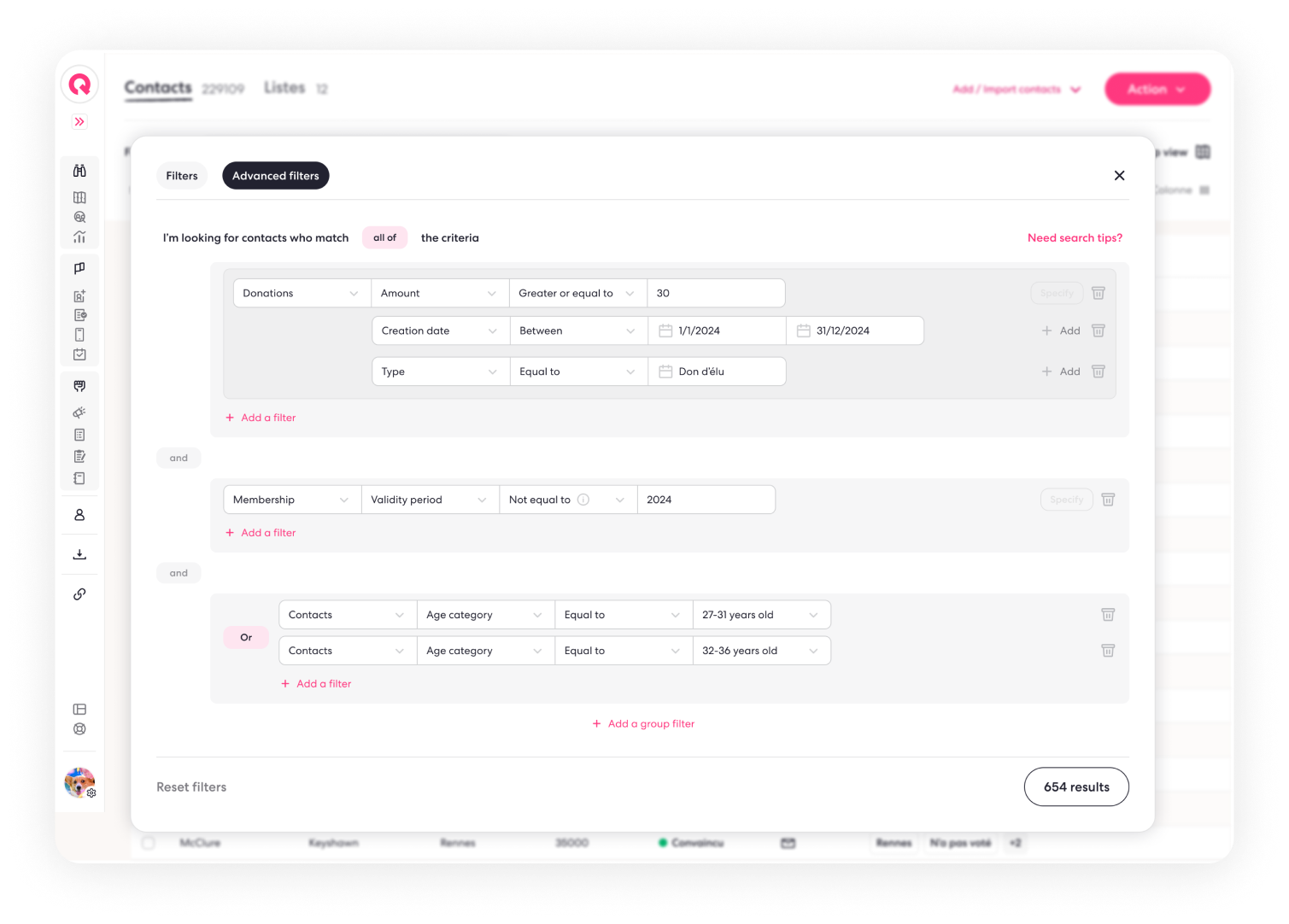
Task: Click into the amount value field '30'
Action: point(717,293)
